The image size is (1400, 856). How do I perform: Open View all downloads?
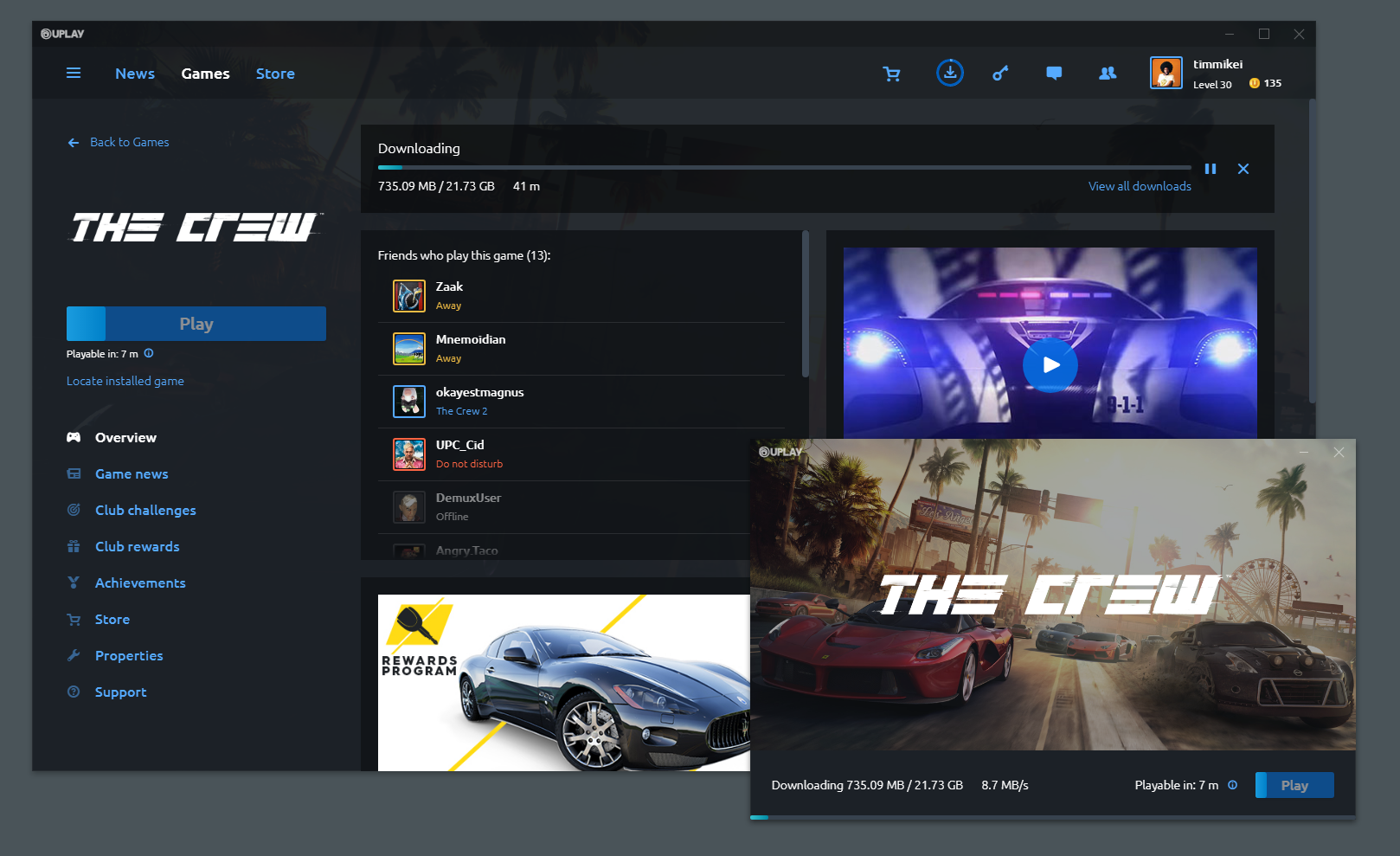coord(1140,185)
